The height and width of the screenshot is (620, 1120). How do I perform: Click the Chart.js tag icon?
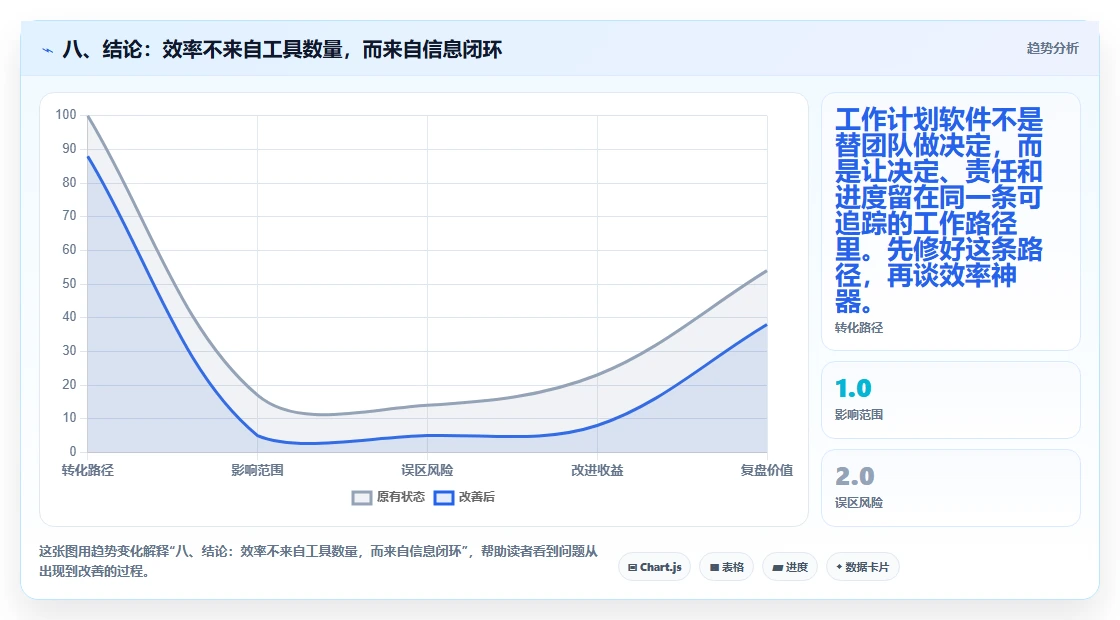[632, 568]
